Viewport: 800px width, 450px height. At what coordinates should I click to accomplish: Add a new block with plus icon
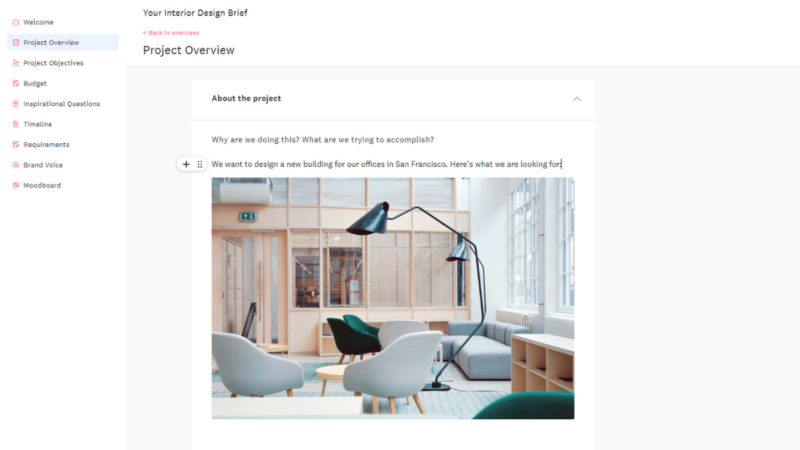pos(186,164)
